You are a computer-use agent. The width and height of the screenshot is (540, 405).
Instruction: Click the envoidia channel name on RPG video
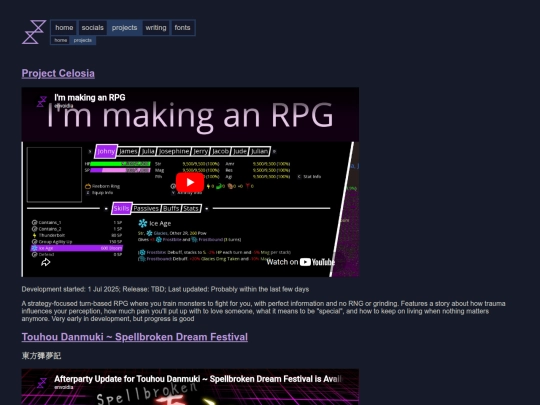point(64,106)
